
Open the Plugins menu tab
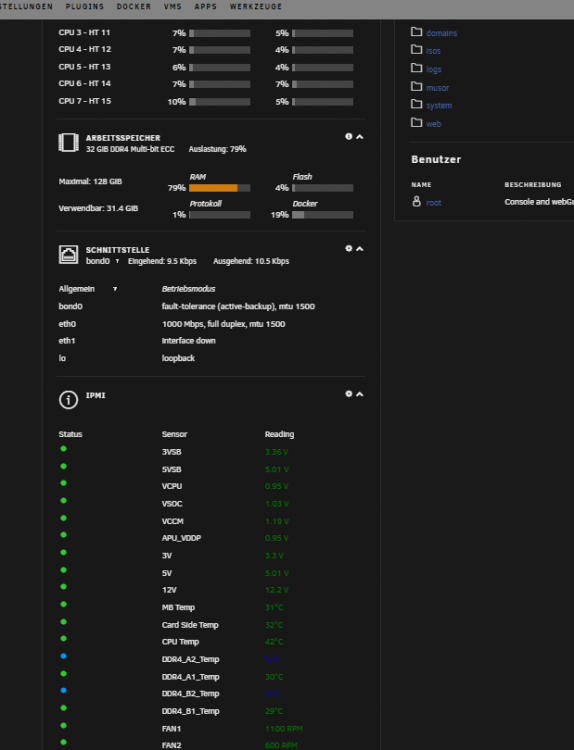click(85, 7)
